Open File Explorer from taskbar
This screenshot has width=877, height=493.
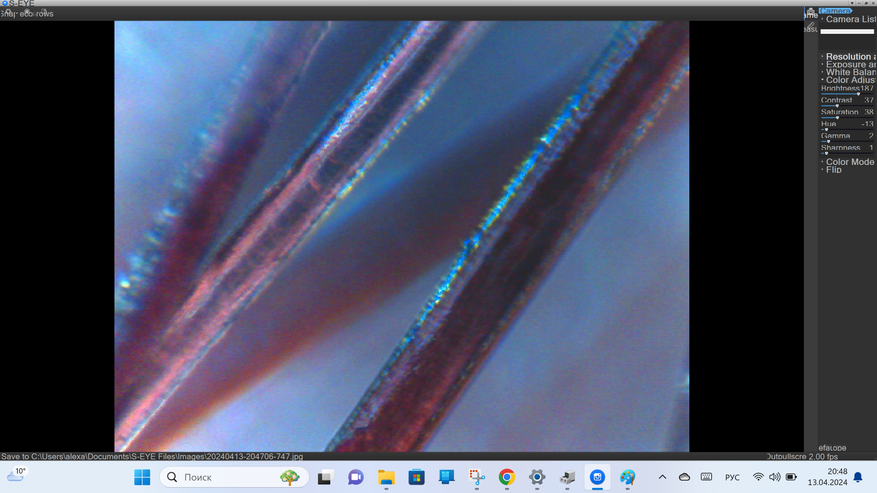click(x=386, y=477)
